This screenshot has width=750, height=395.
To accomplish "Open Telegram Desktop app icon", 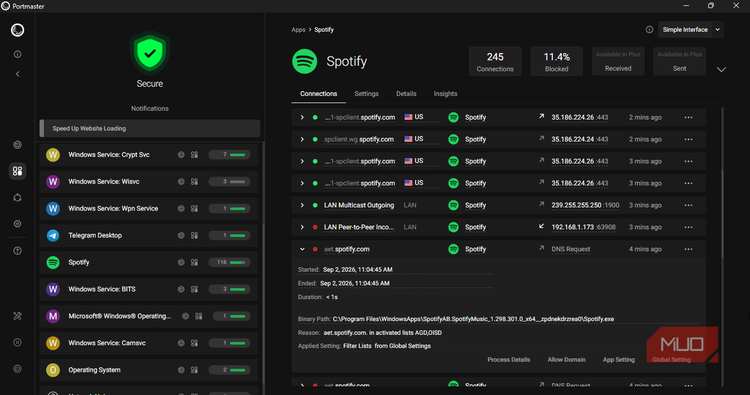I will pos(53,235).
